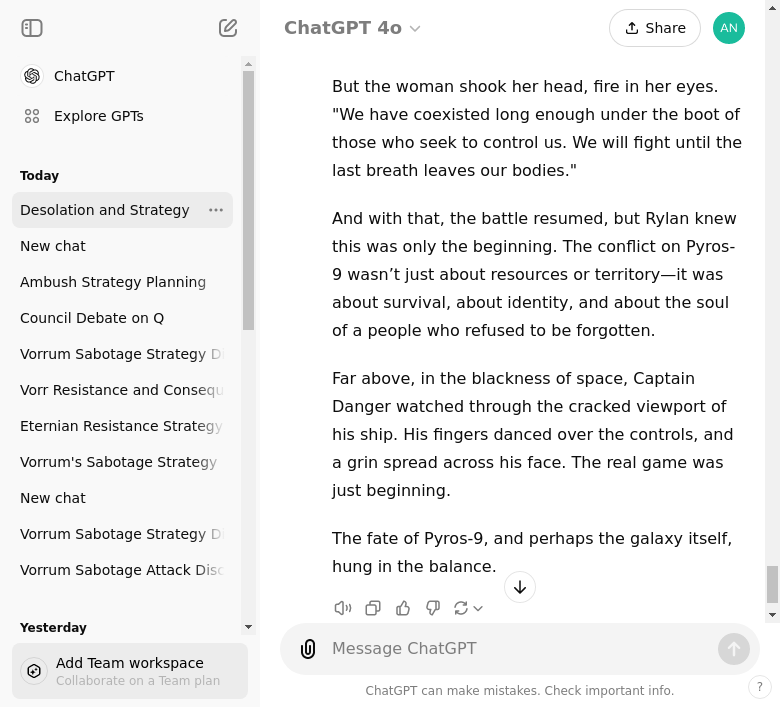Click the sidebar scrollbar down arrow
780x707 pixels.
point(249,627)
